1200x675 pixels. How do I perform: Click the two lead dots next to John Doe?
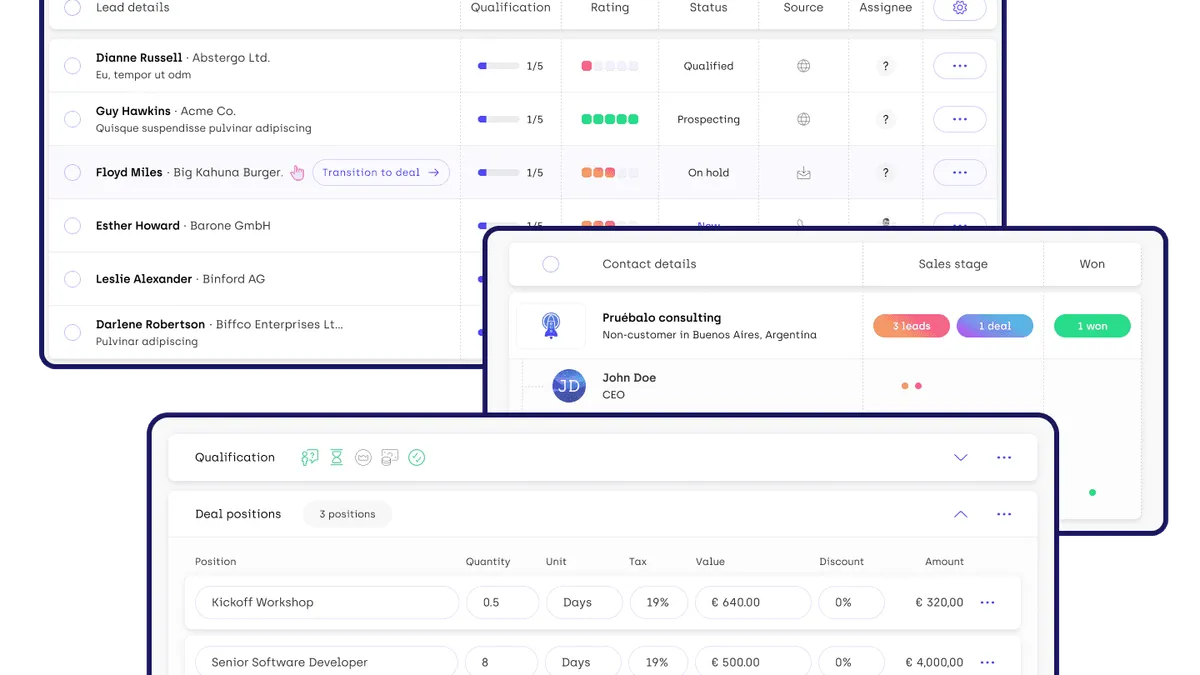point(911,386)
